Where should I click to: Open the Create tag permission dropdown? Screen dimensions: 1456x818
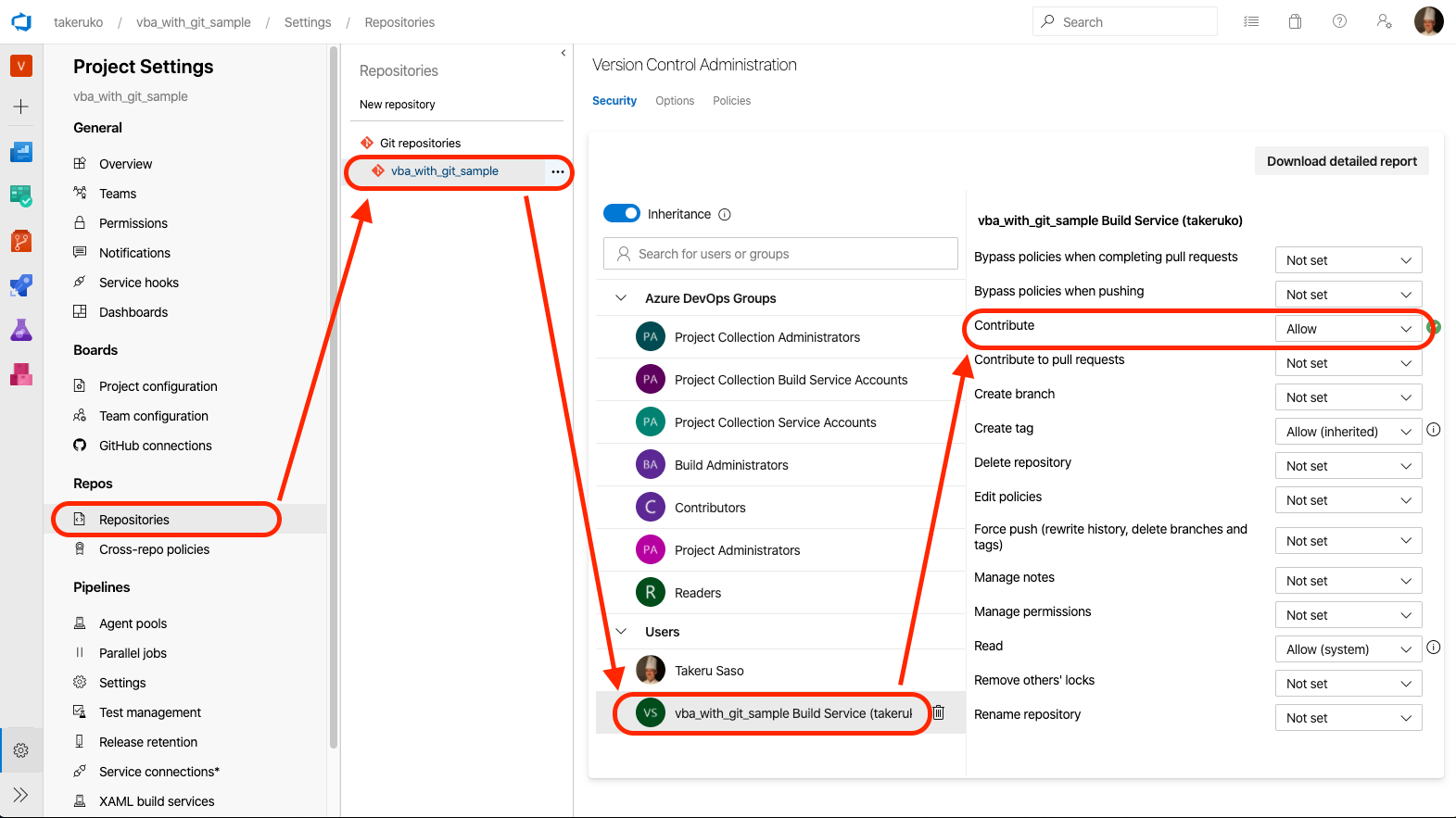1348,432
